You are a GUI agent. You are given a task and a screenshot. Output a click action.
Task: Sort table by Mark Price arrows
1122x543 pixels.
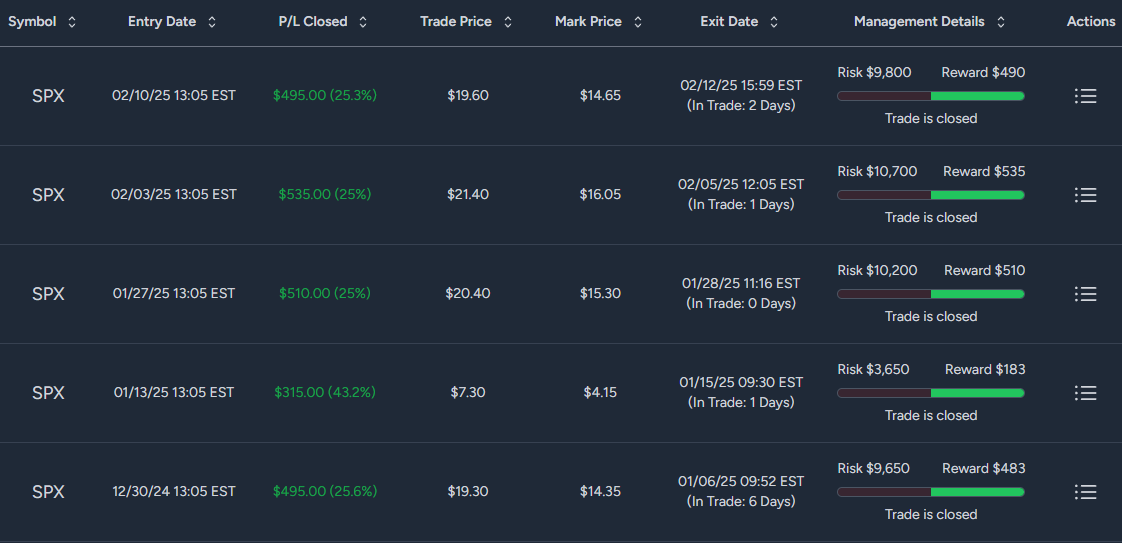638,22
